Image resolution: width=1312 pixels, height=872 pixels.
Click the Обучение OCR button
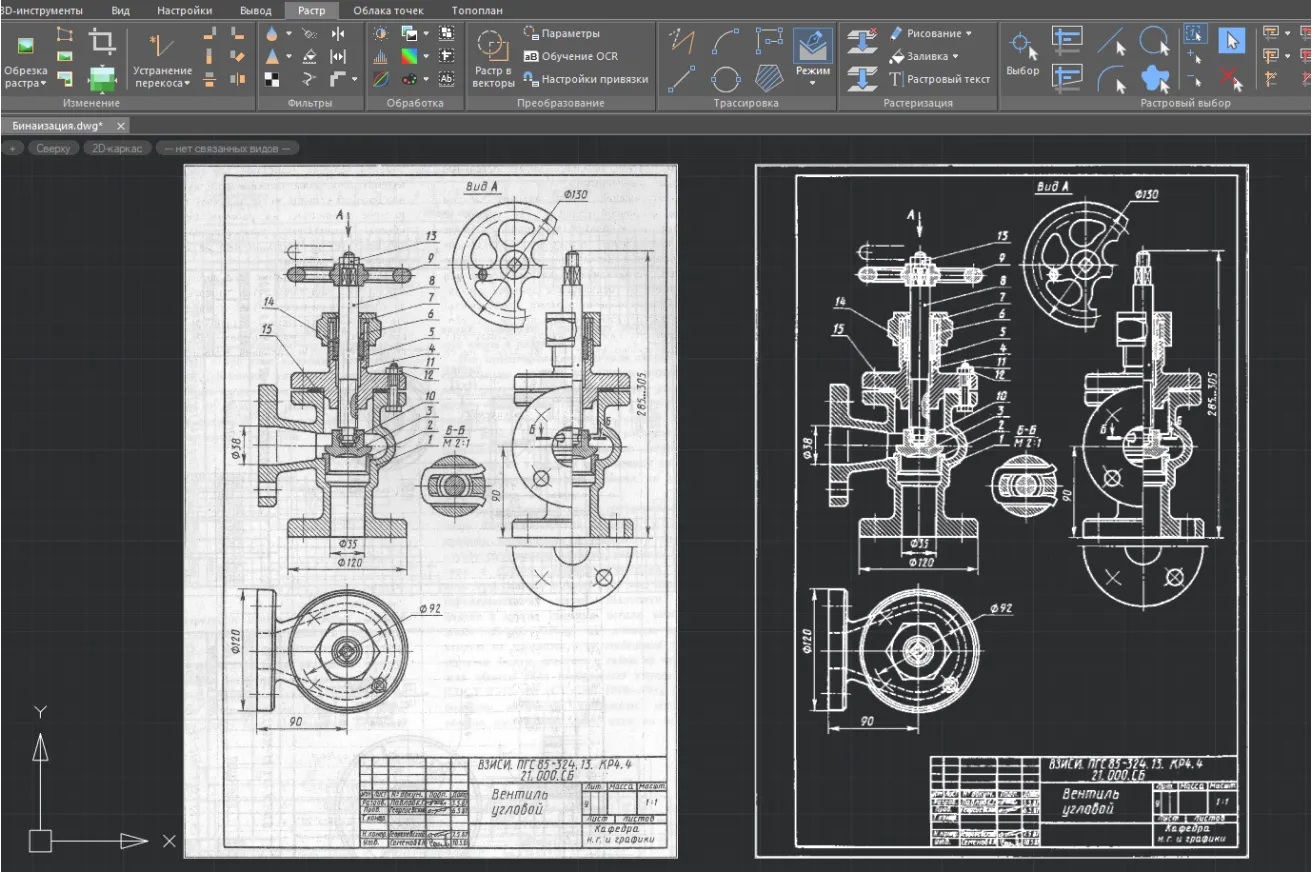tap(570, 56)
